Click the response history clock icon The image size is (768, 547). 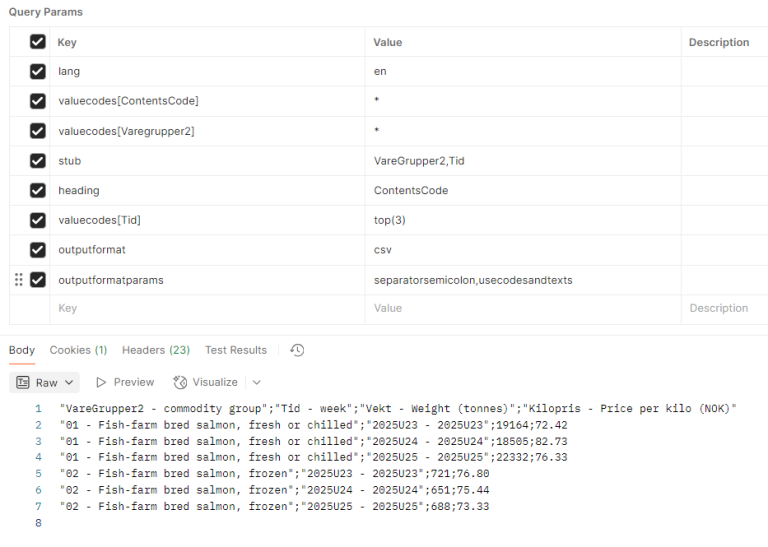click(x=297, y=350)
